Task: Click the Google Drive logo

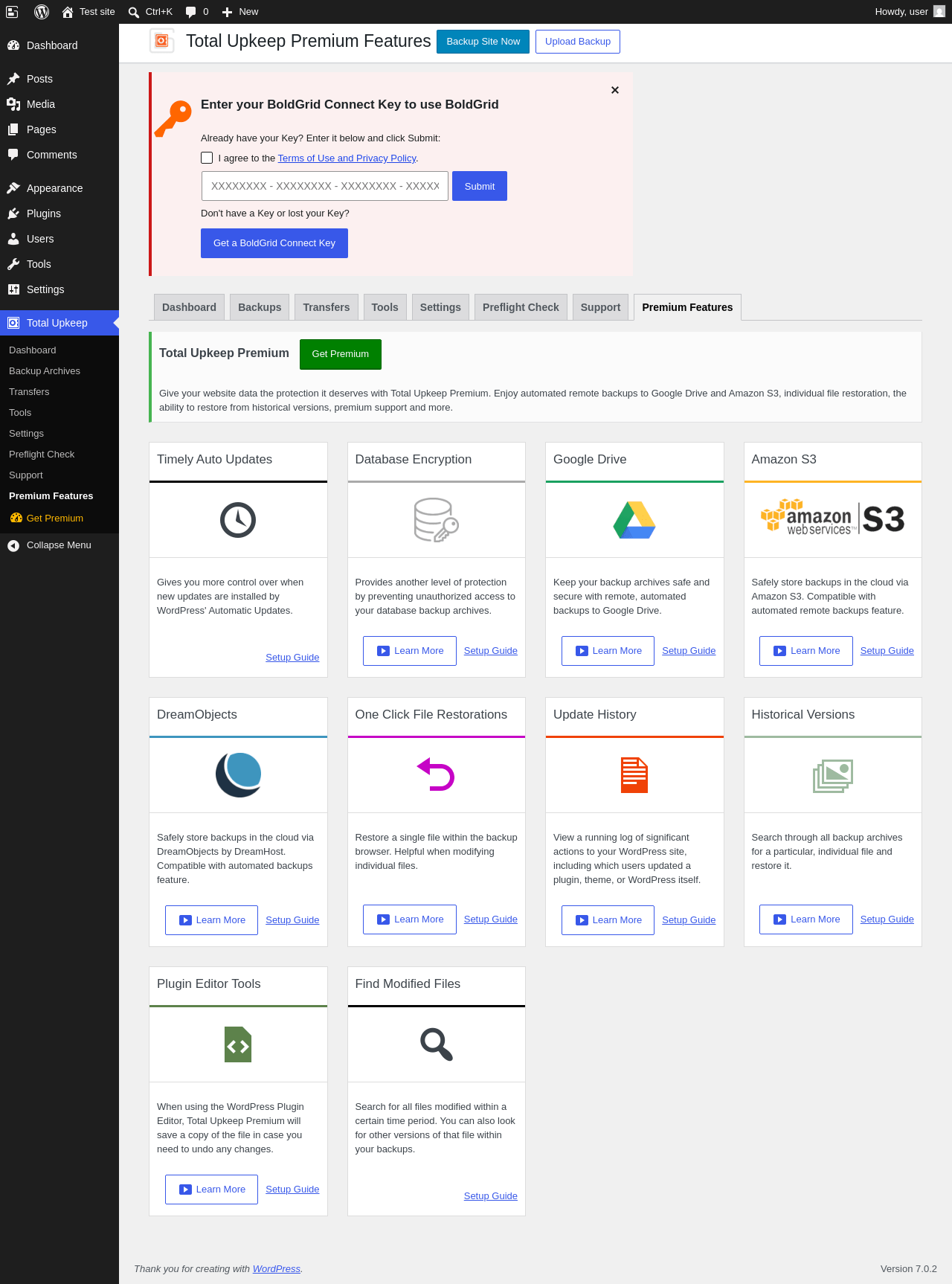Action: pos(634,520)
